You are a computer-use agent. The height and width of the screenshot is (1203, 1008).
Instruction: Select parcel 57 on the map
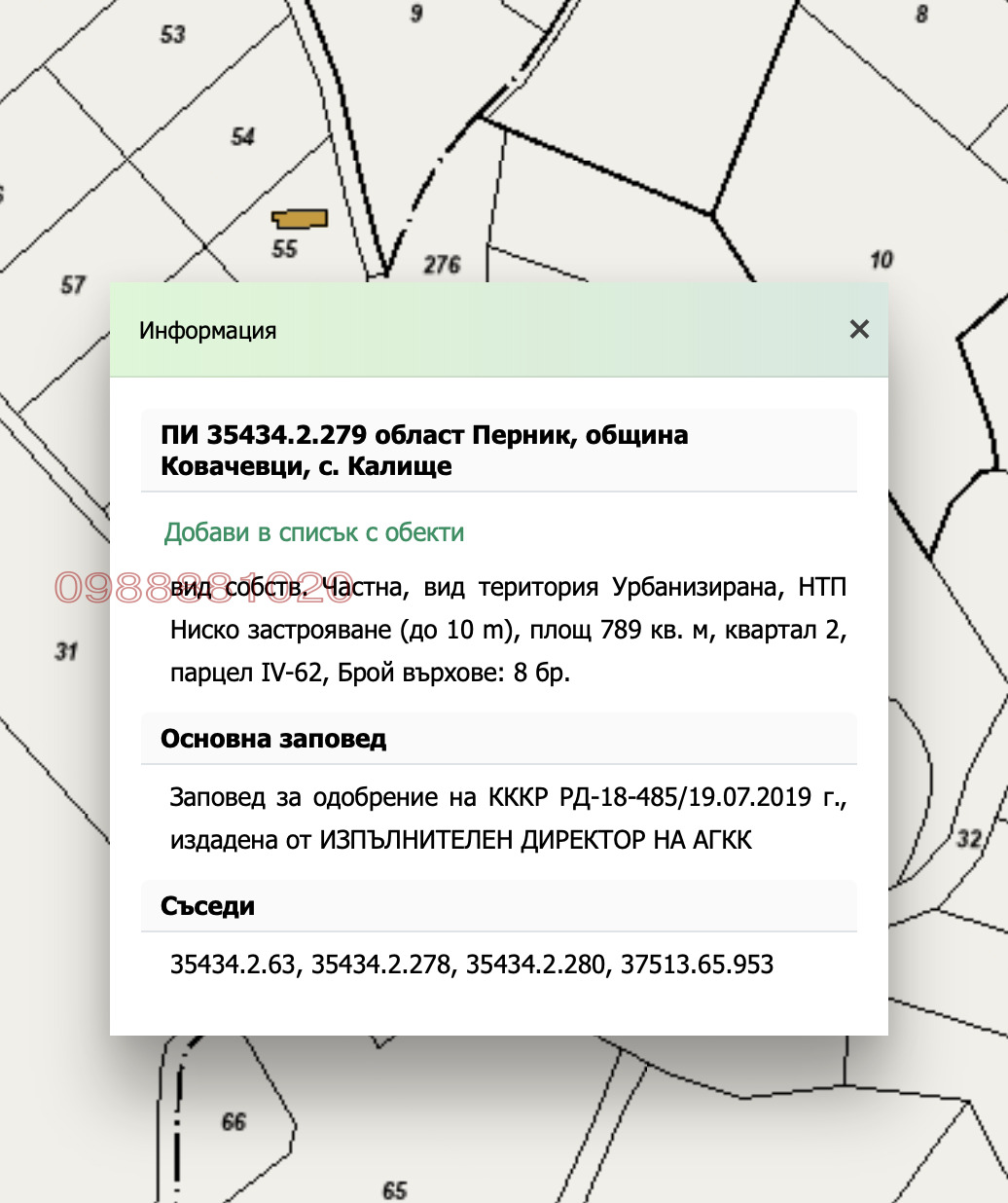pyautogui.click(x=72, y=285)
